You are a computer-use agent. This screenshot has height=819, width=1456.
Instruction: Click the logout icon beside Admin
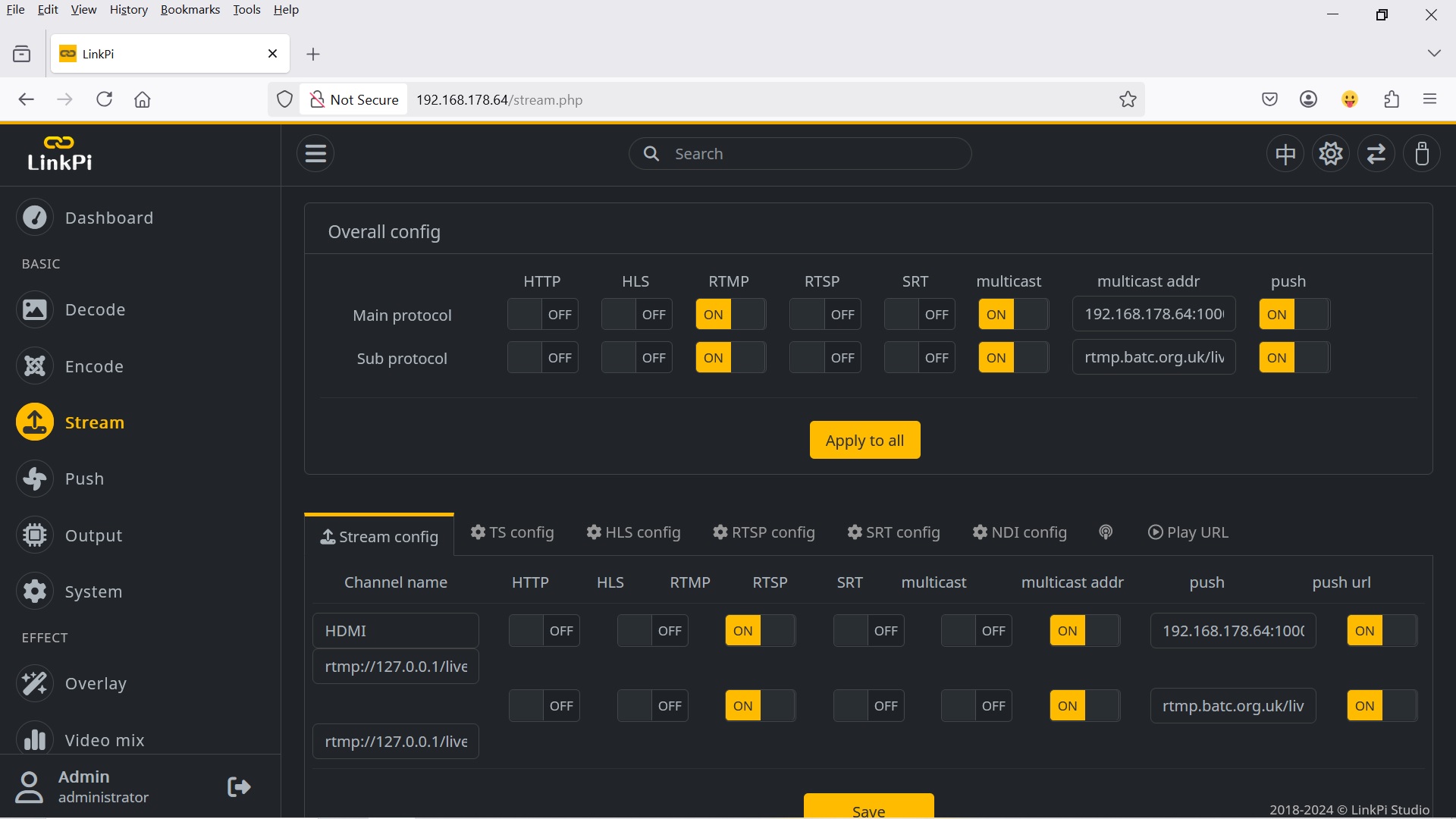click(239, 786)
